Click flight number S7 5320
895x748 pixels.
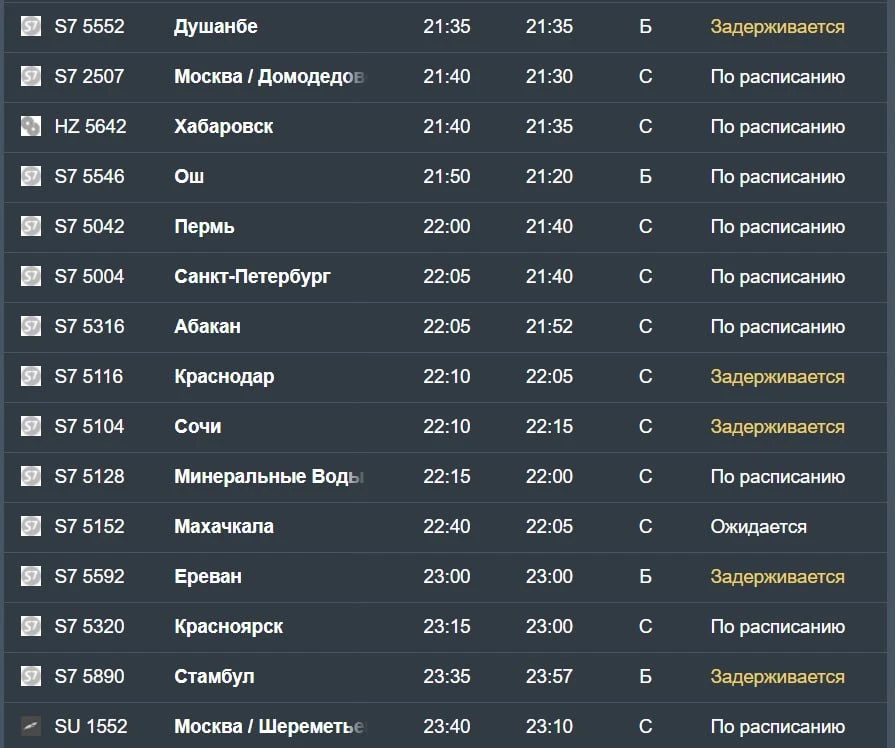tap(89, 626)
